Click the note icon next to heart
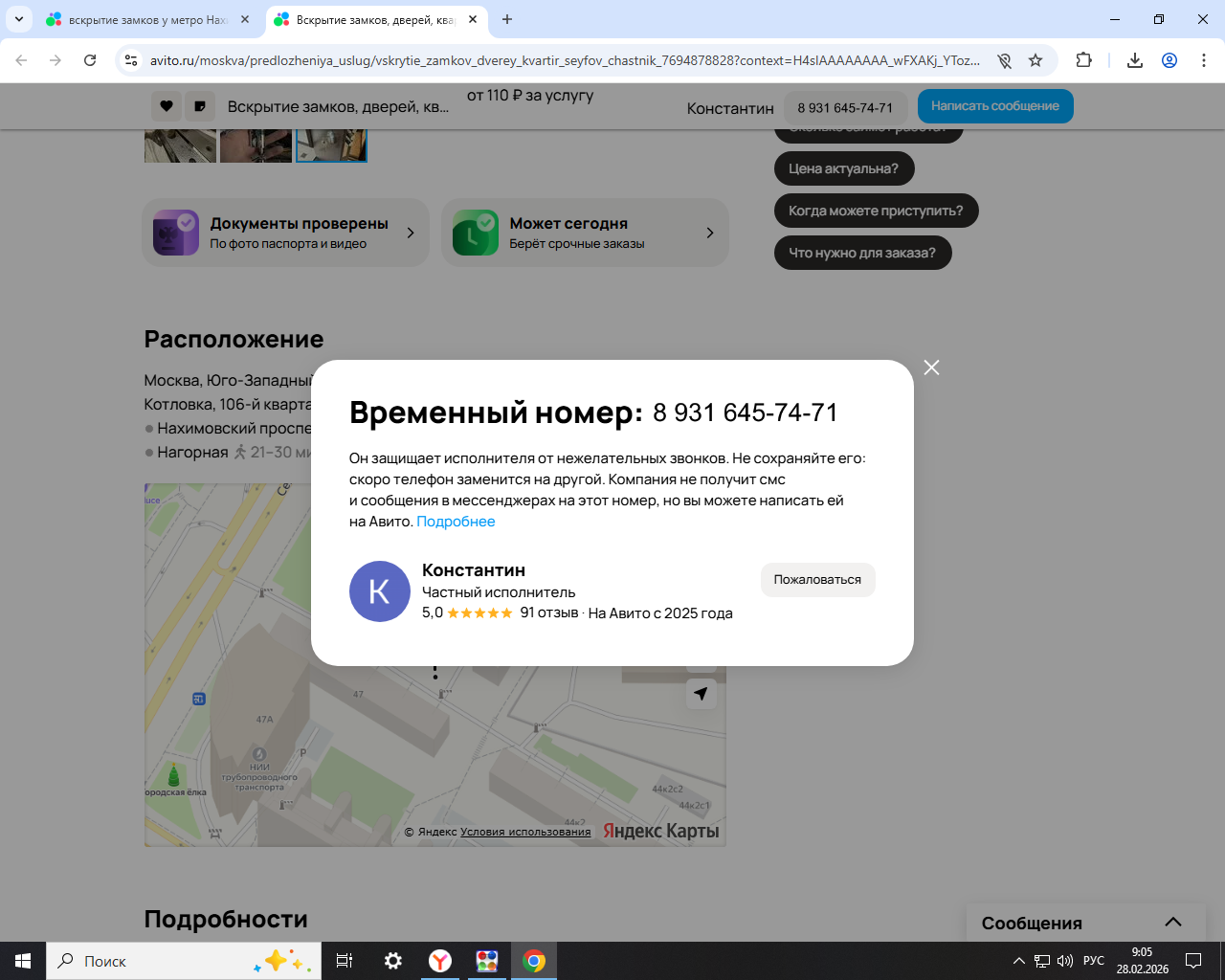 [200, 106]
